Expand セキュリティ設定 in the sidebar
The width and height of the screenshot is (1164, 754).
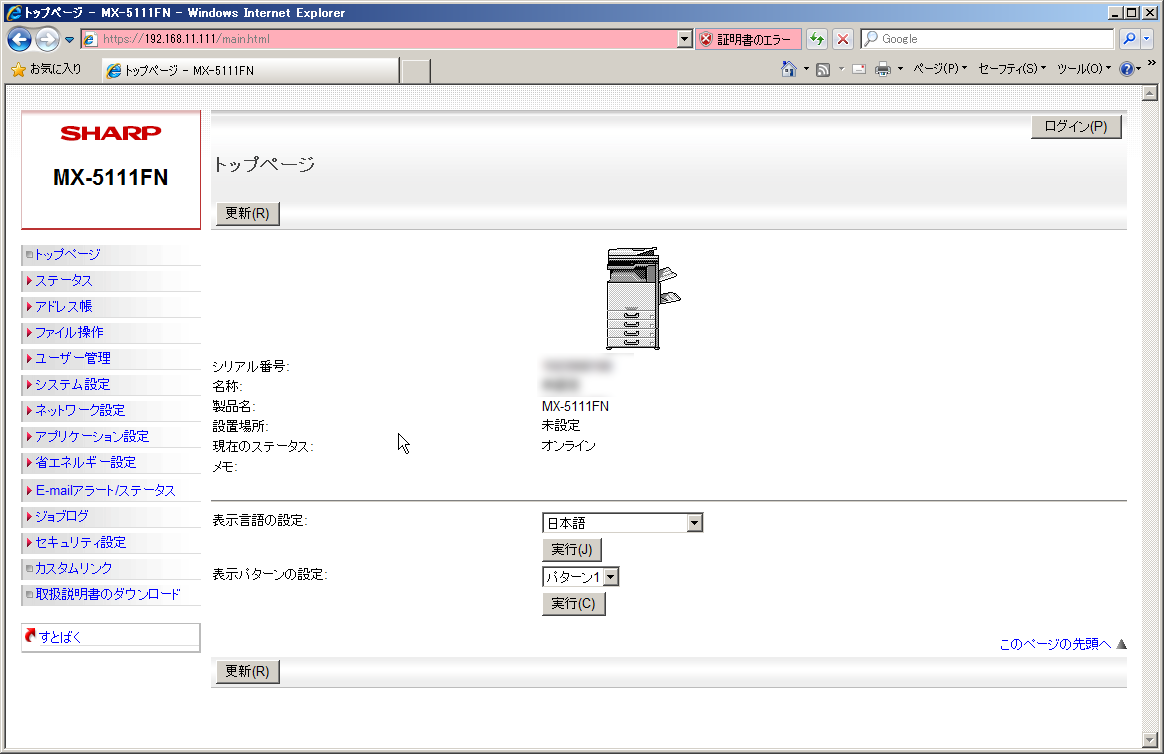pyautogui.click(x=81, y=542)
